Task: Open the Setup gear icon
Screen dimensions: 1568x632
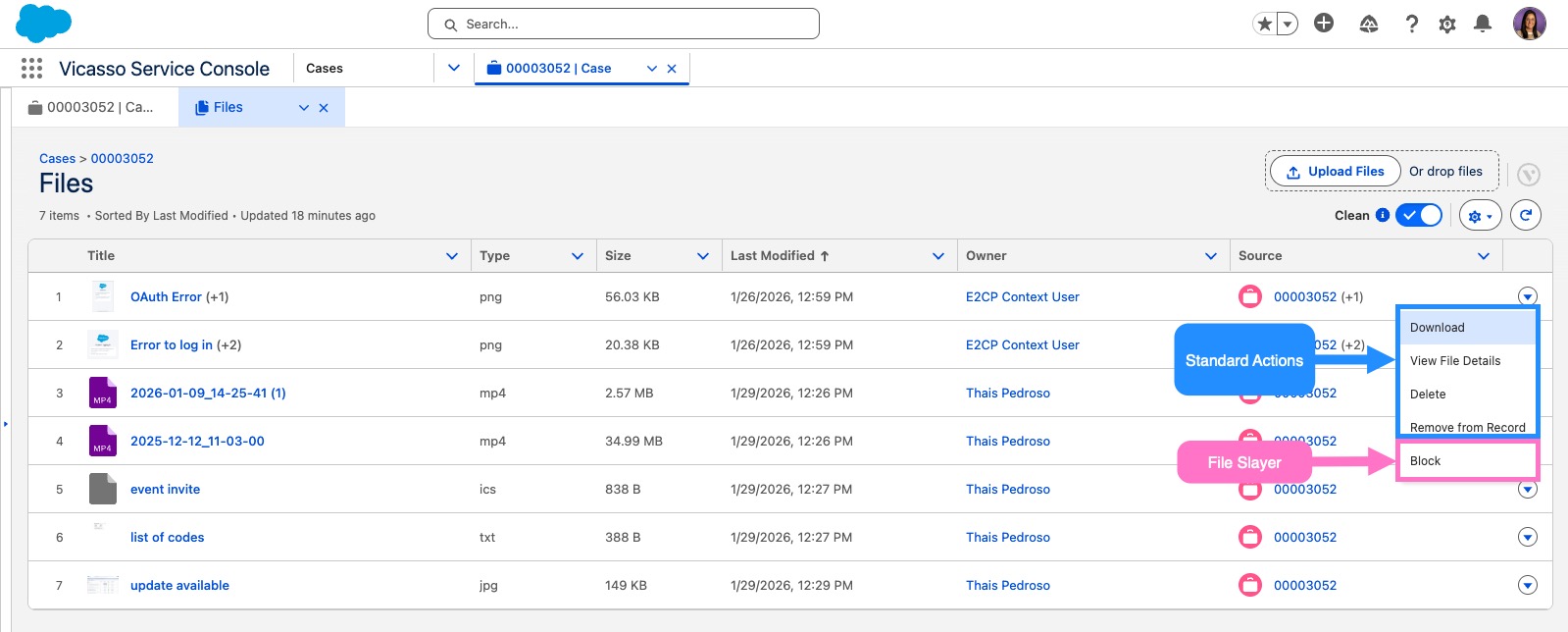Action: point(1447,24)
